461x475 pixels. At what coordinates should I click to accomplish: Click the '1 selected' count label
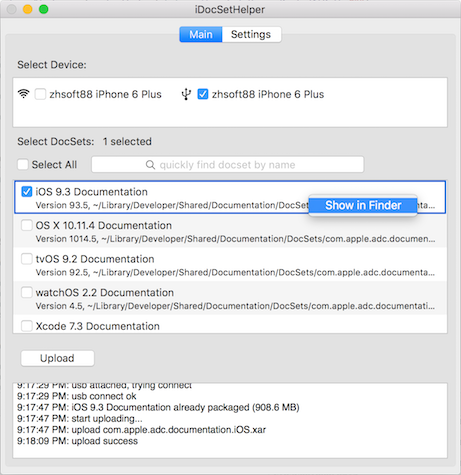click(x=127, y=142)
